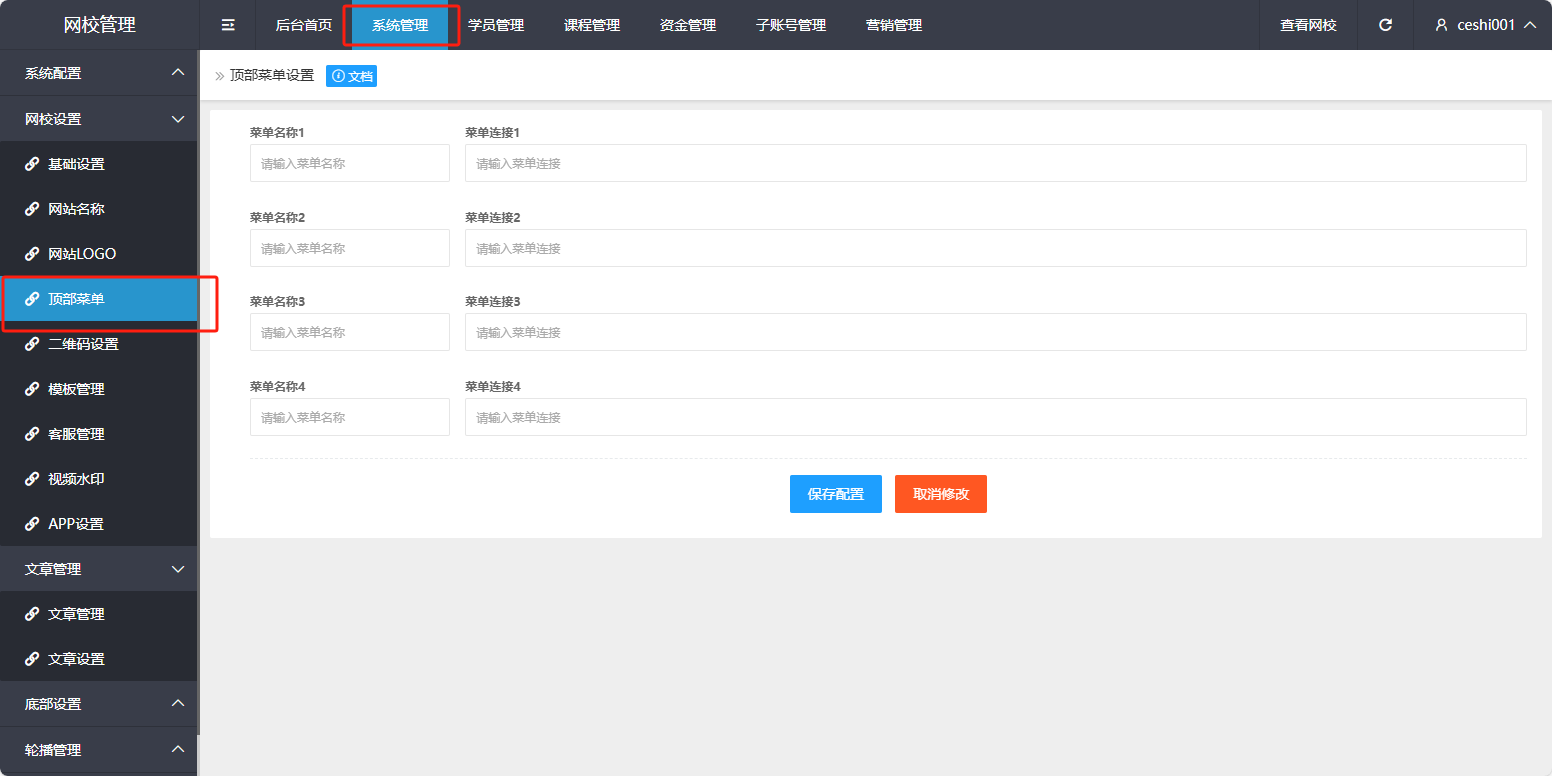Open the 文档 help badge

(351, 76)
